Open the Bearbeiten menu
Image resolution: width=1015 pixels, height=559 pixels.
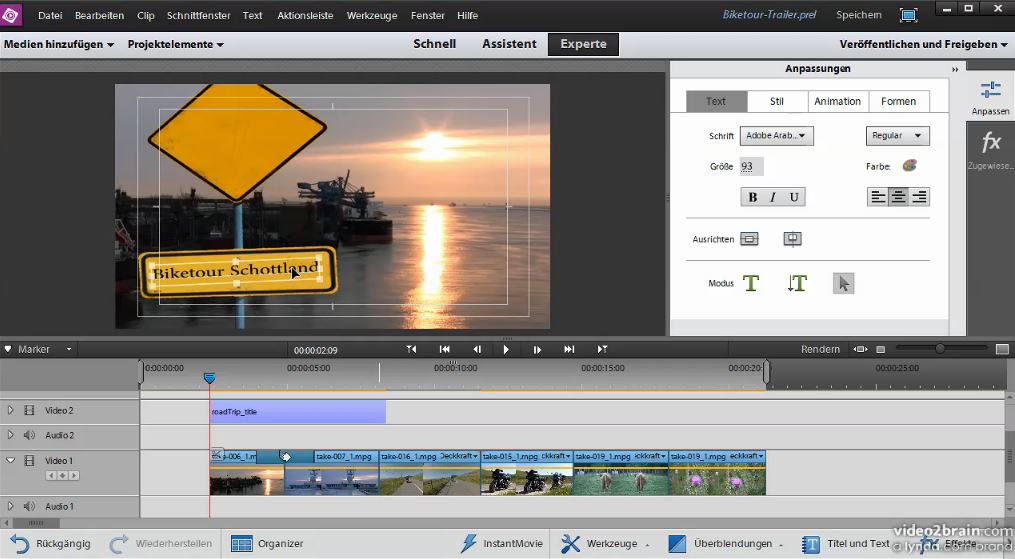(99, 15)
